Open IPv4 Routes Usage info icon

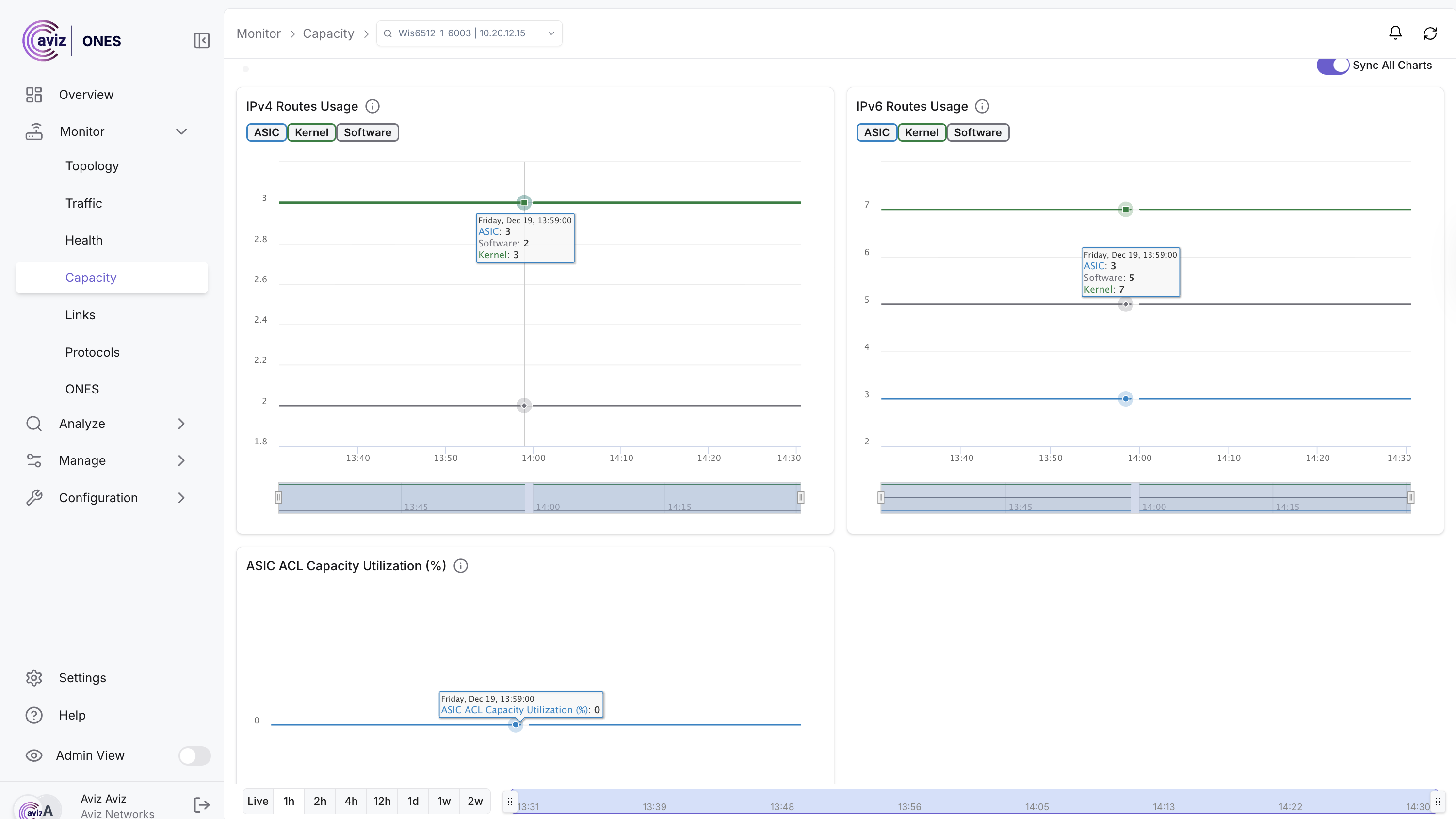click(x=372, y=106)
